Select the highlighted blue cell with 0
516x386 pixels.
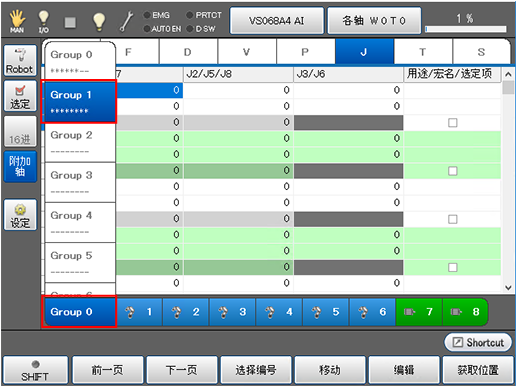click(149, 90)
